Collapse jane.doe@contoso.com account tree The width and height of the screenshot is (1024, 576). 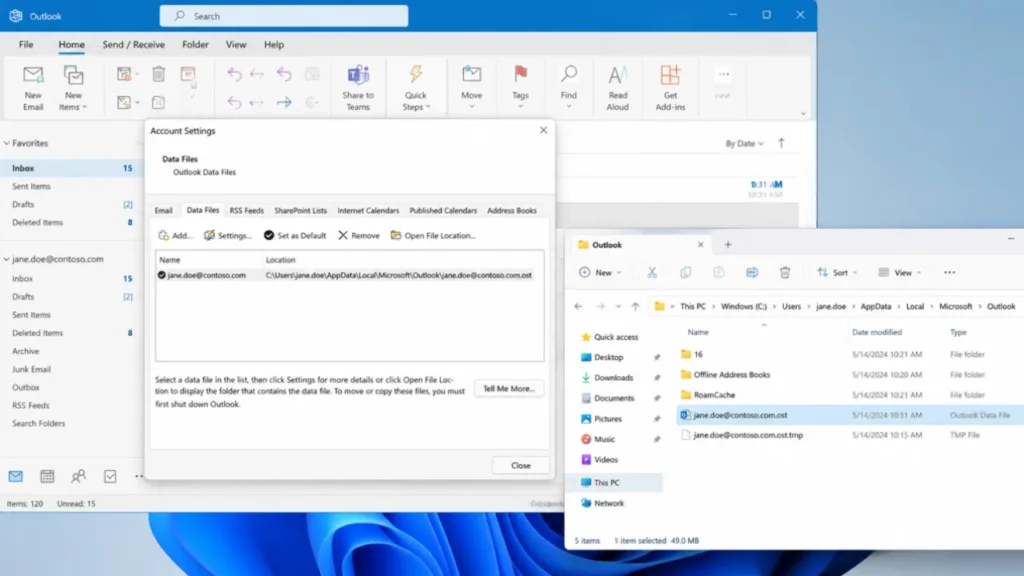(7, 259)
